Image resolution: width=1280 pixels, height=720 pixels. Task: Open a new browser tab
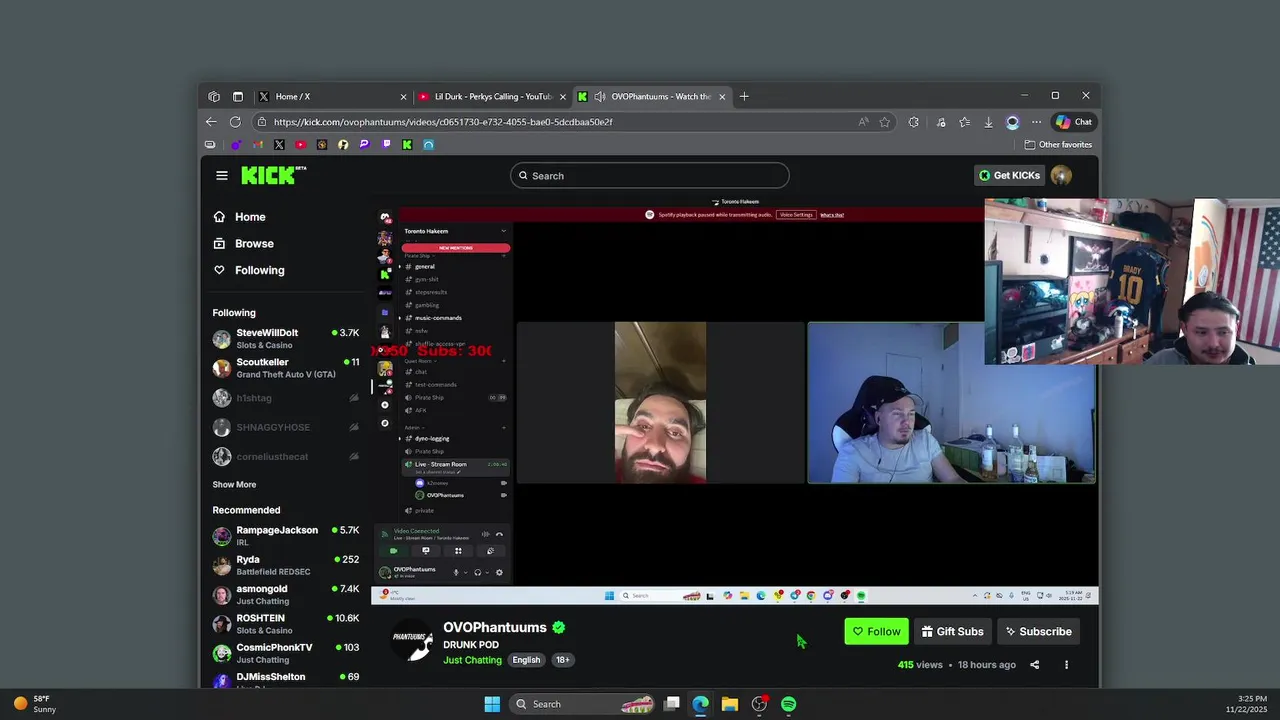click(x=744, y=96)
